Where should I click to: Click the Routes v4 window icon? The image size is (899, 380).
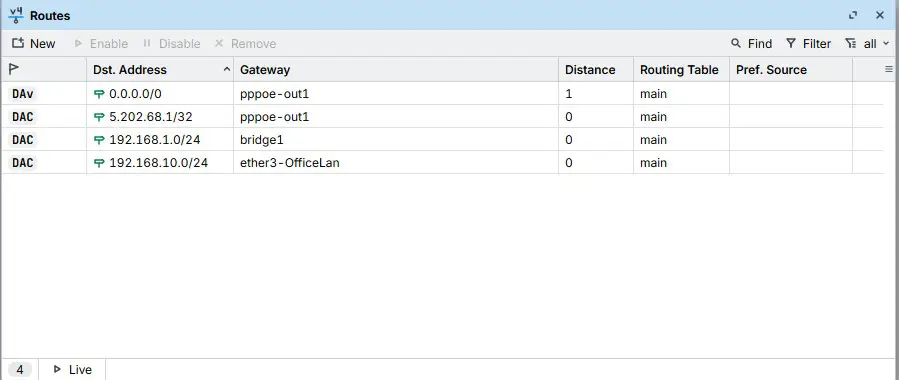pyautogui.click(x=16, y=15)
